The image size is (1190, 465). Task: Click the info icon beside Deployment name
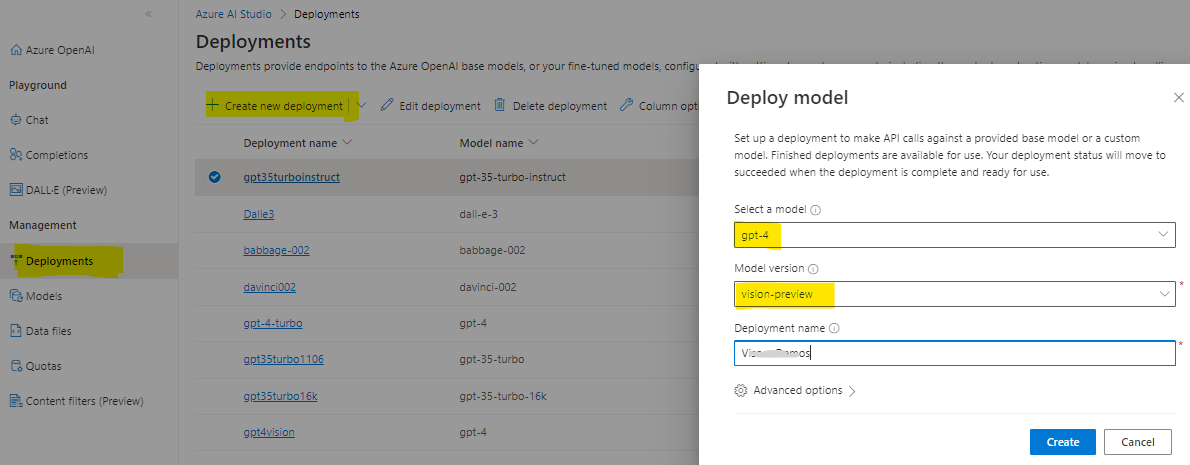tap(834, 328)
